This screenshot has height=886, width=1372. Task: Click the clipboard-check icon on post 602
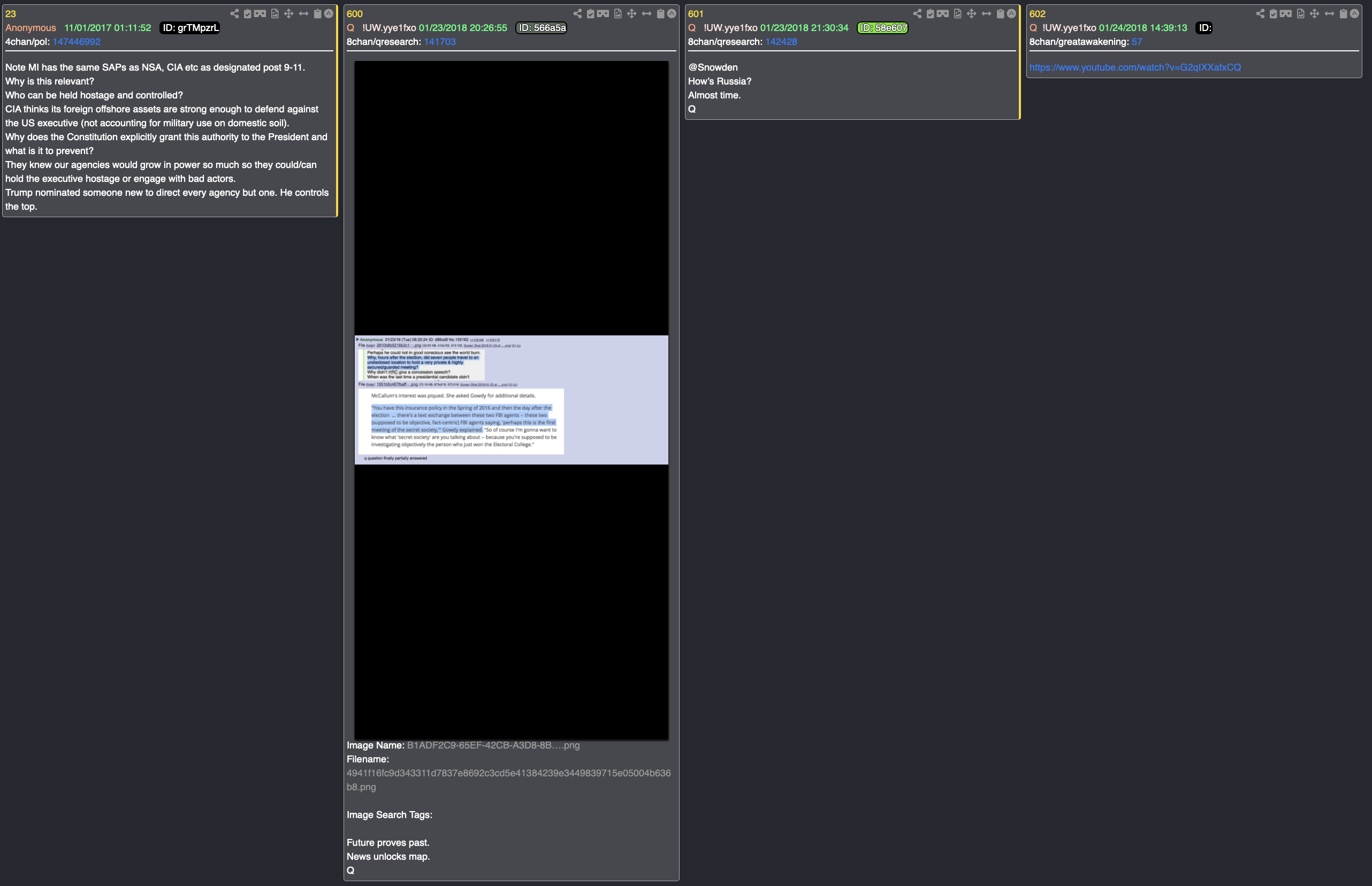[x=1273, y=13]
